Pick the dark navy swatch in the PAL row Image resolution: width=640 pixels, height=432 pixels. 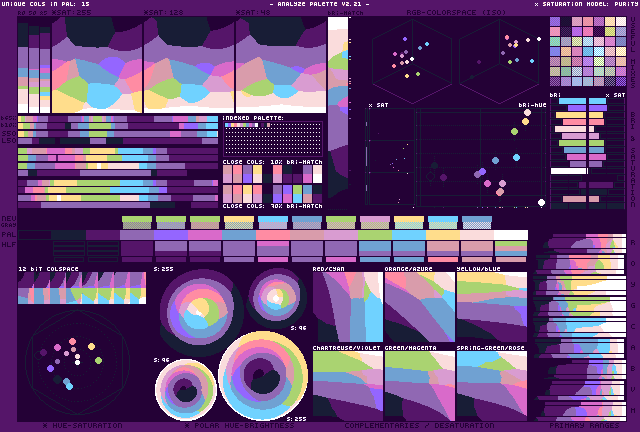point(69,235)
